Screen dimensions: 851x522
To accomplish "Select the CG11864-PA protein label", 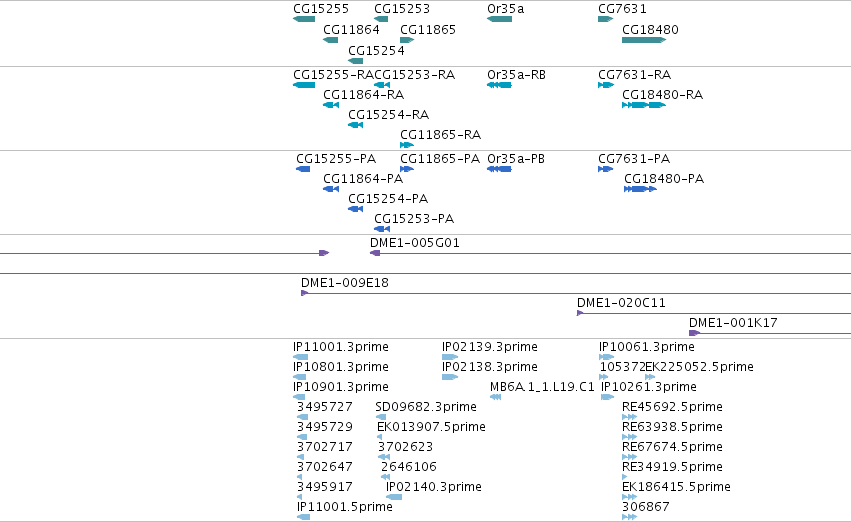I will (x=363, y=179).
